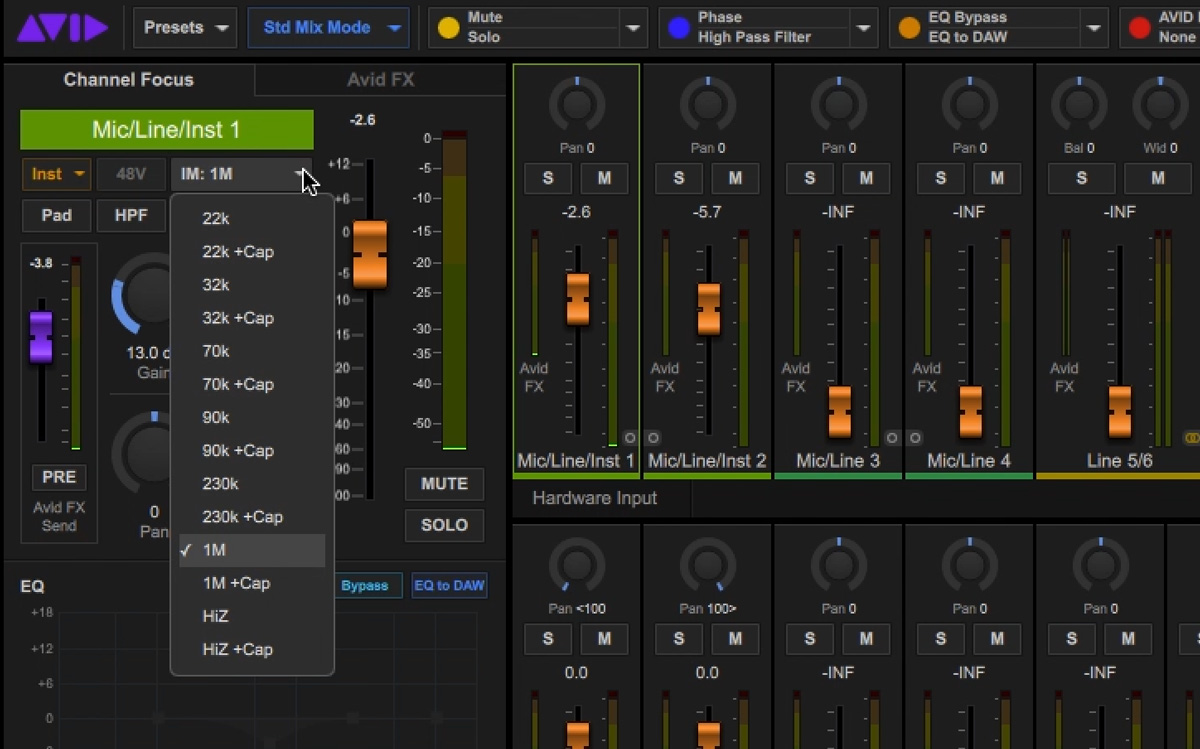Click the orange Channel Focus main fader

(369, 254)
